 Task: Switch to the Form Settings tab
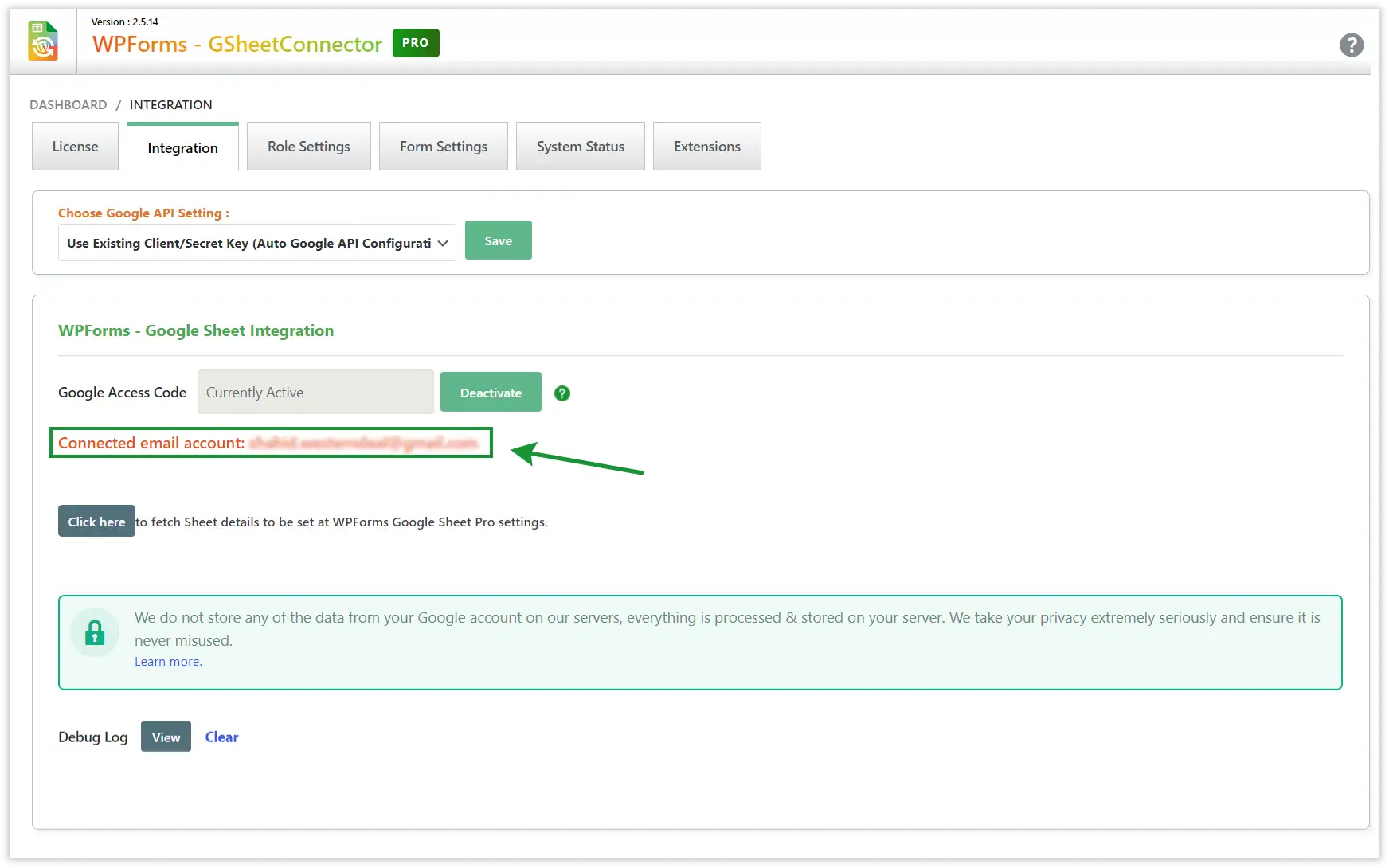(443, 146)
